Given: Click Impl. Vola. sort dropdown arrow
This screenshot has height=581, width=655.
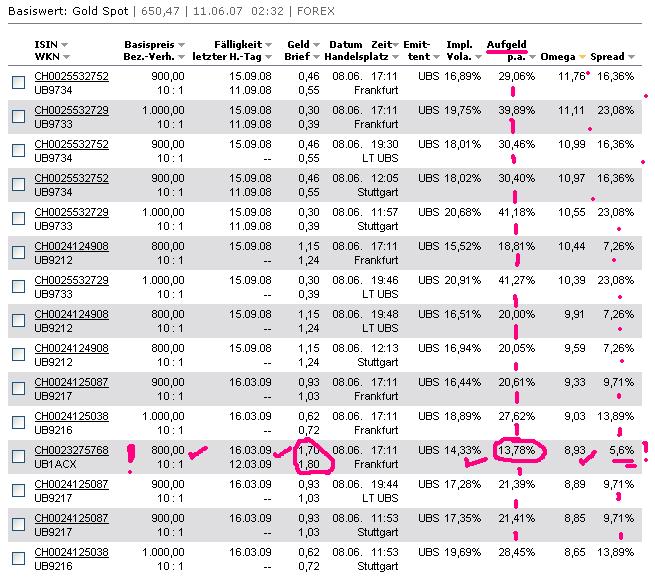Looking at the screenshot, I should tap(479, 59).
